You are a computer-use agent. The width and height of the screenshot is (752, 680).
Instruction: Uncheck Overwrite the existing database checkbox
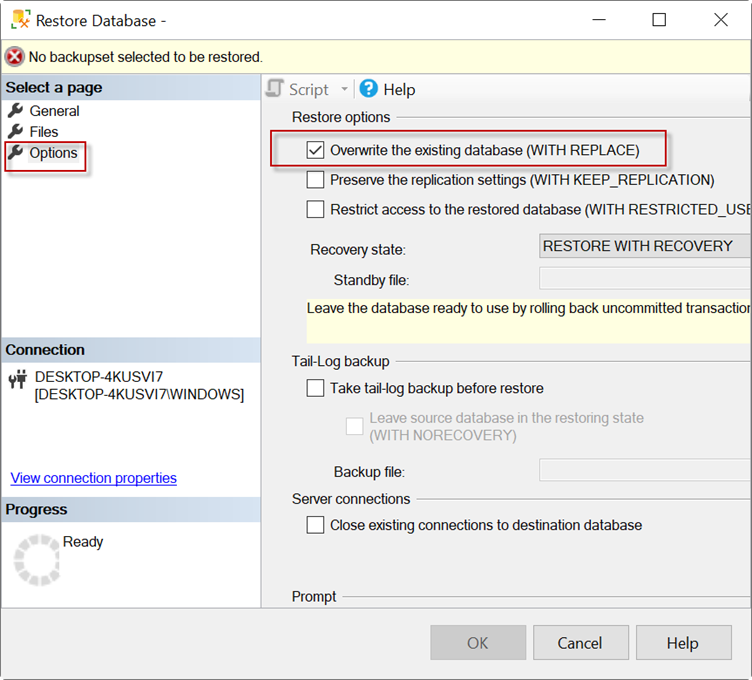315,150
